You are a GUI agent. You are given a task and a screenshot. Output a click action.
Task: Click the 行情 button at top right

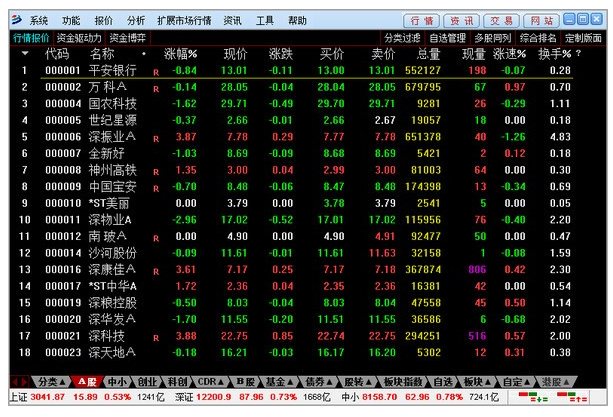tap(421, 20)
